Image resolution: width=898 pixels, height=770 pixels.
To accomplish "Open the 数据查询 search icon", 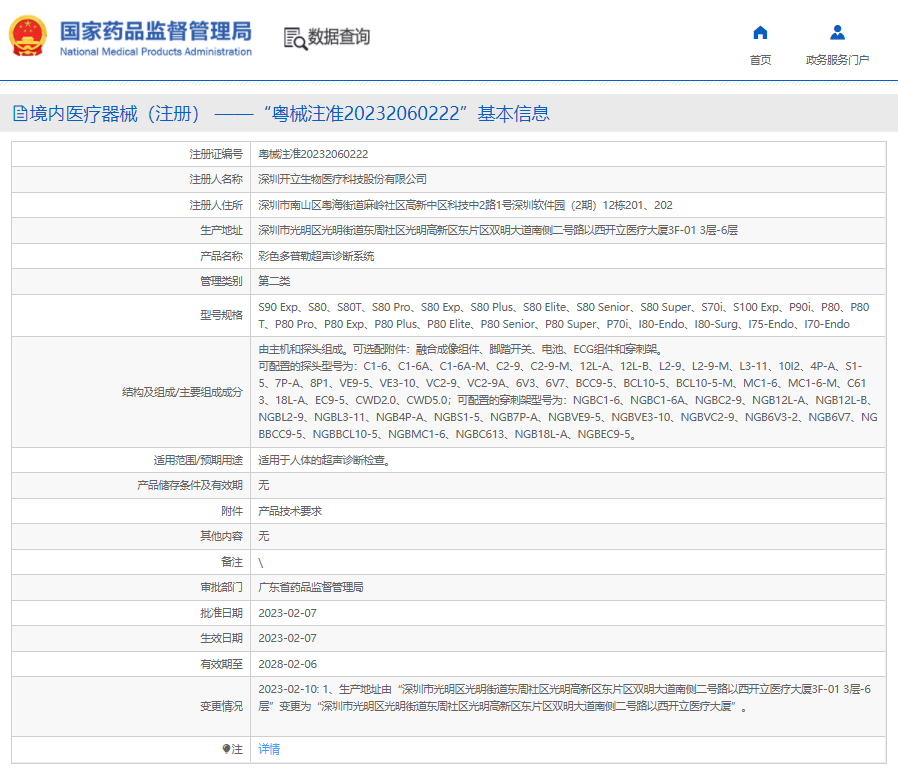I will [296, 38].
